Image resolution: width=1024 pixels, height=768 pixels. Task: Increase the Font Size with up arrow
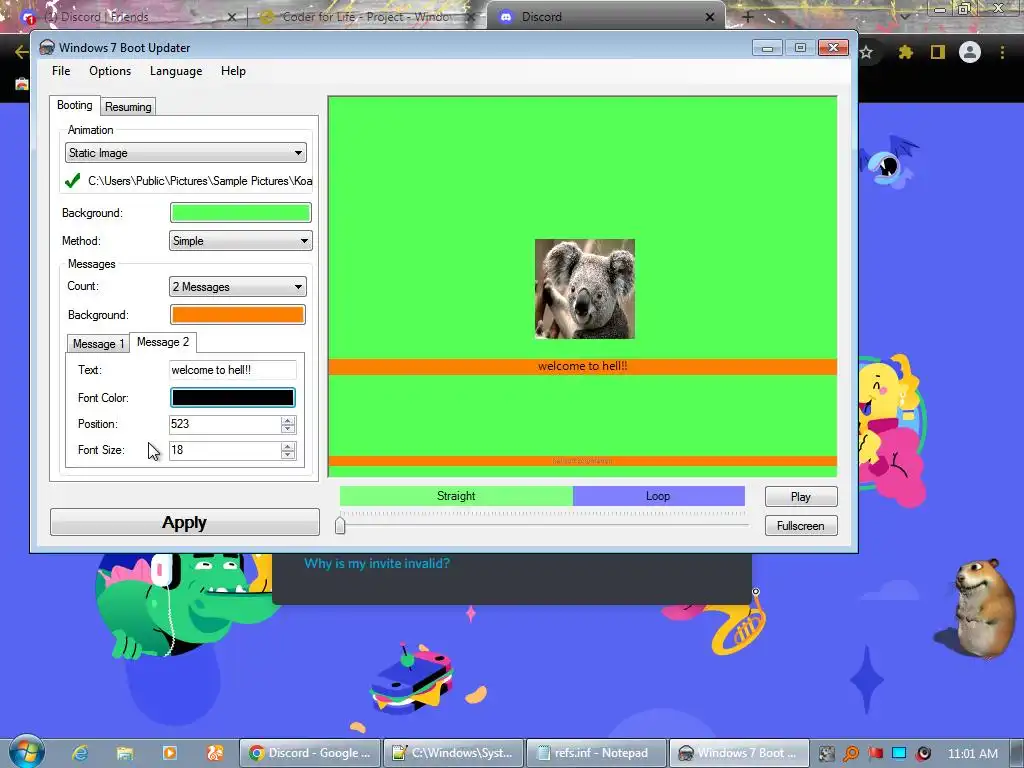(288, 447)
